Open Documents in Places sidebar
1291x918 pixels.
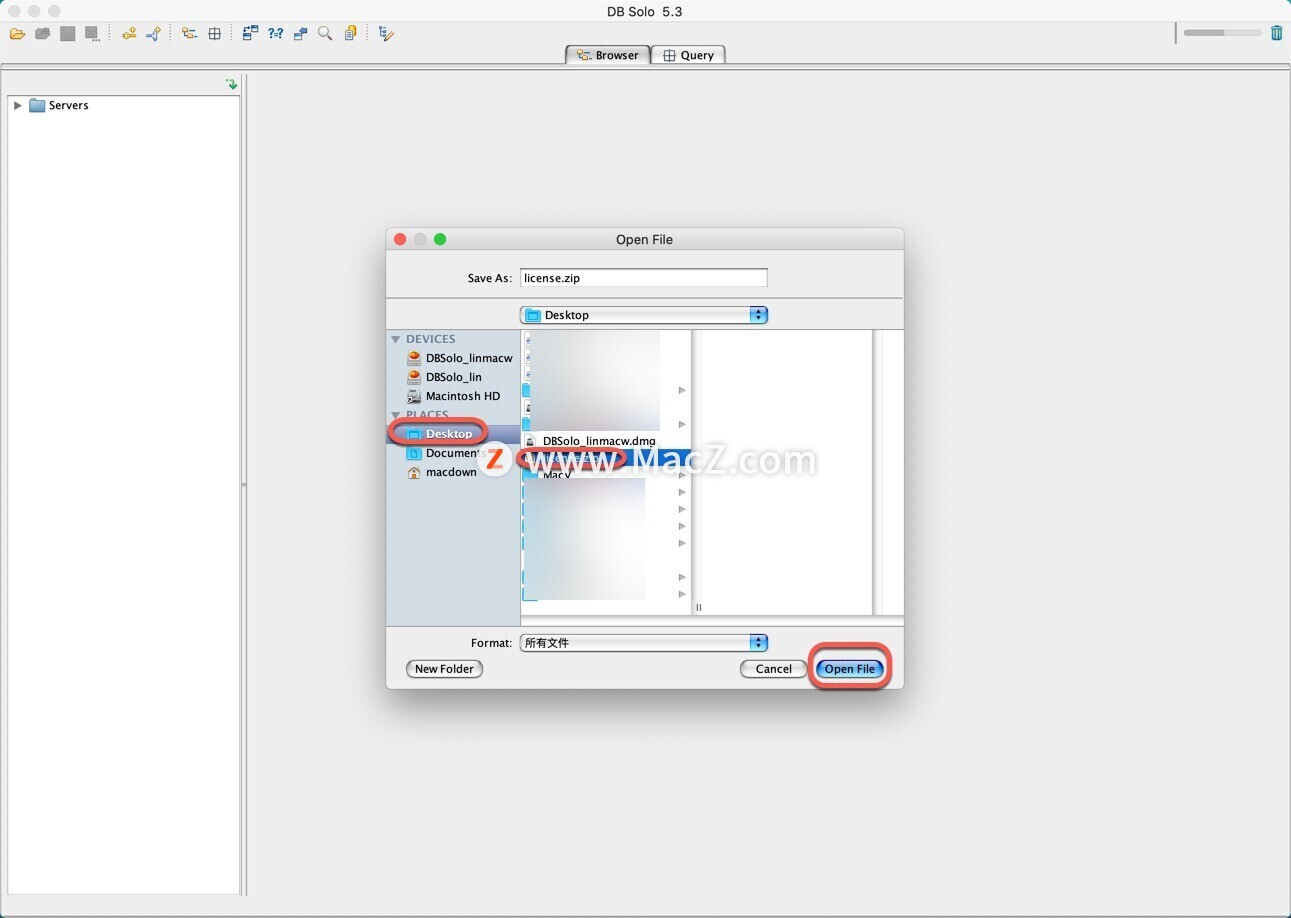coord(446,453)
